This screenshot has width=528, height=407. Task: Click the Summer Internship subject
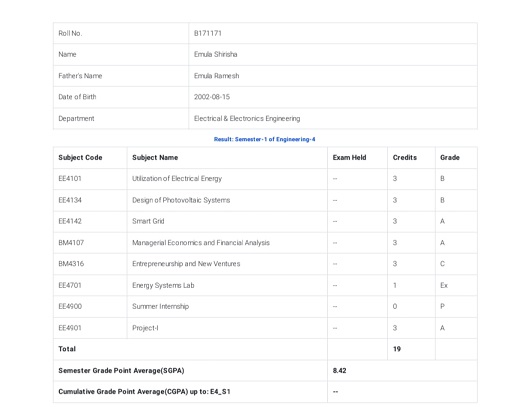point(160,306)
